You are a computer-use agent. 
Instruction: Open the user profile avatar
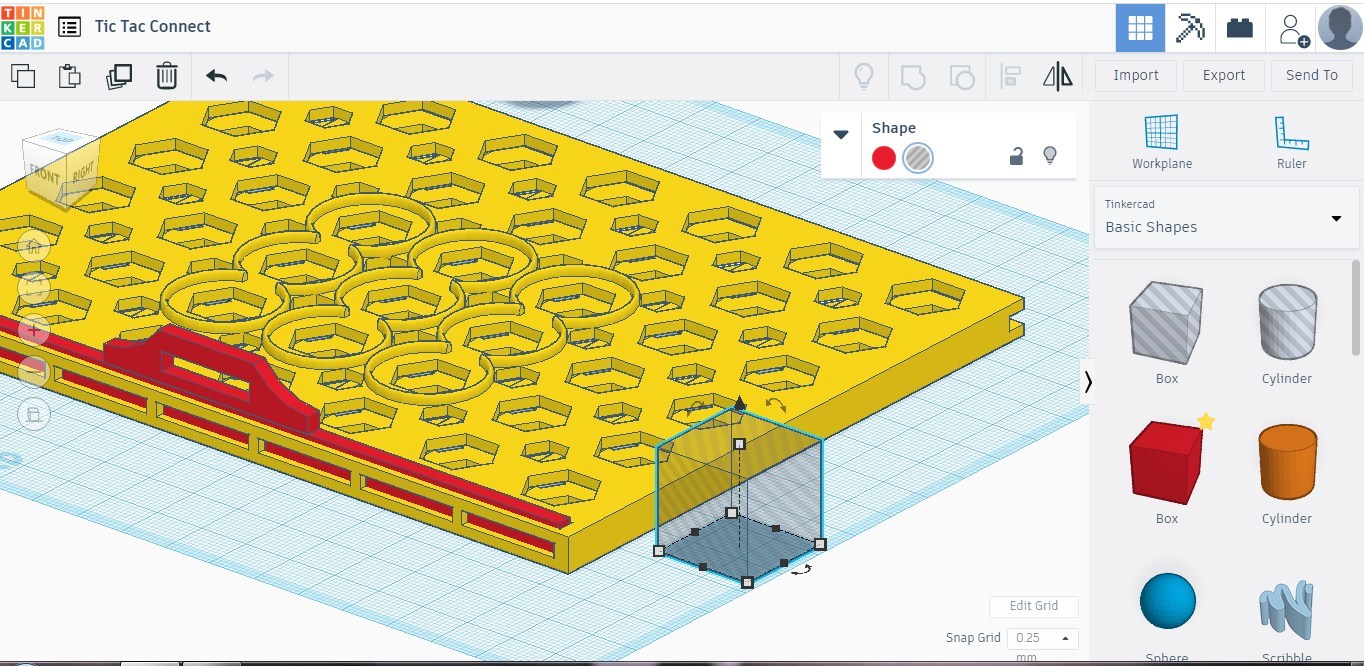point(1340,27)
